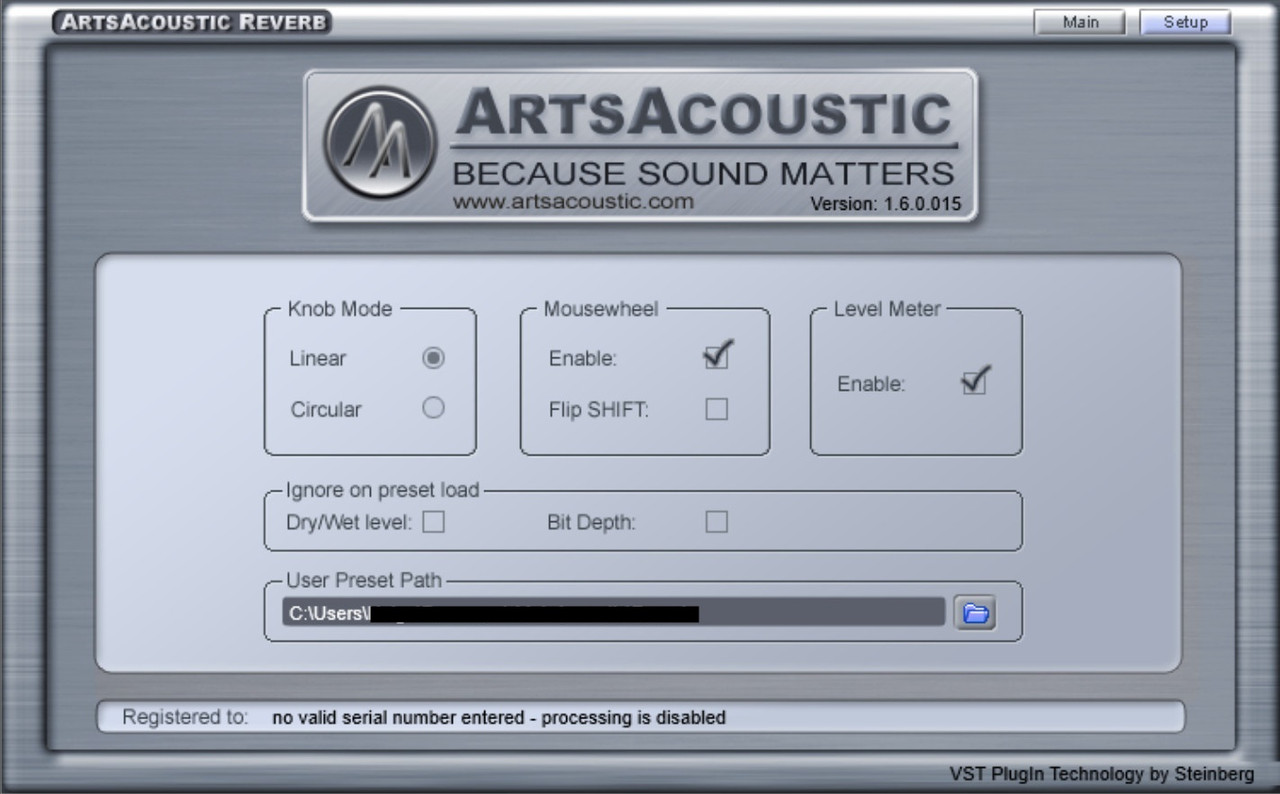Tick the Bit Depth ignore checkbox
1280x794 pixels.
click(717, 522)
